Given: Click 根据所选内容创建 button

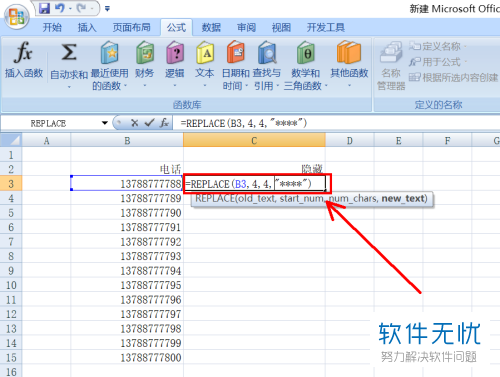Looking at the screenshot, I should [x=453, y=78].
